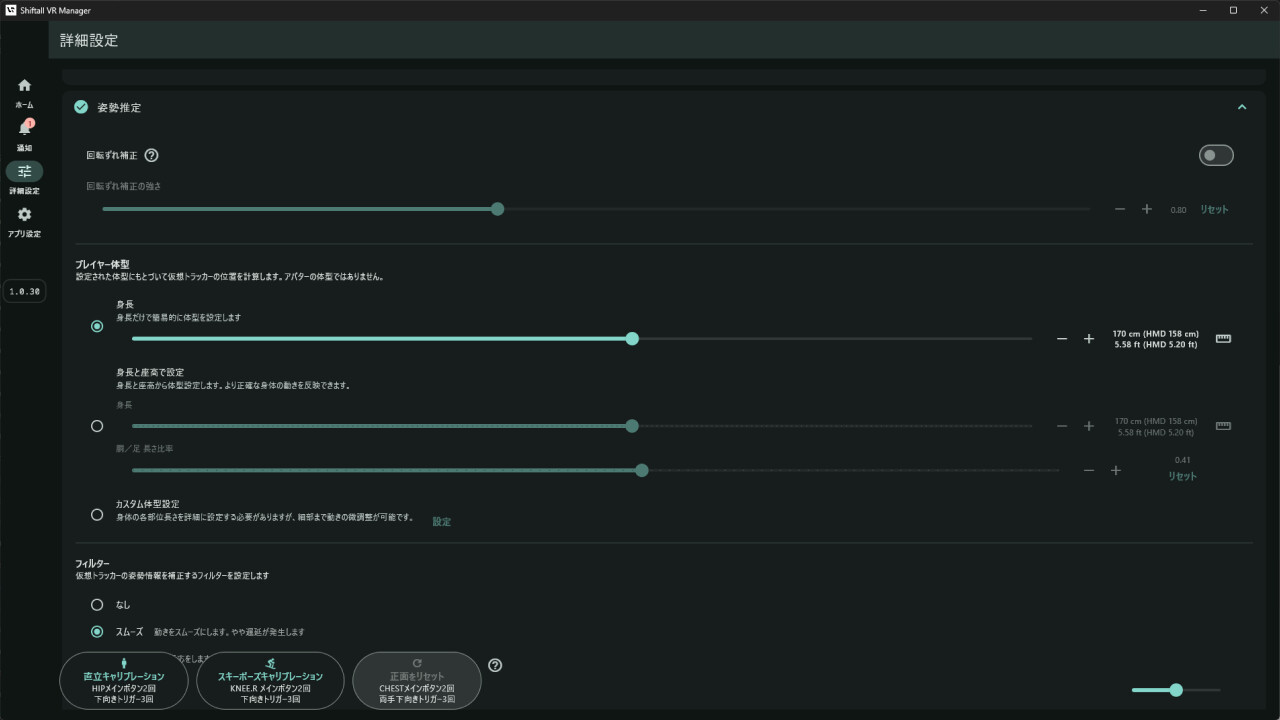Click the 身長 height slider handle
This screenshot has height=720, width=1280.
[632, 339]
